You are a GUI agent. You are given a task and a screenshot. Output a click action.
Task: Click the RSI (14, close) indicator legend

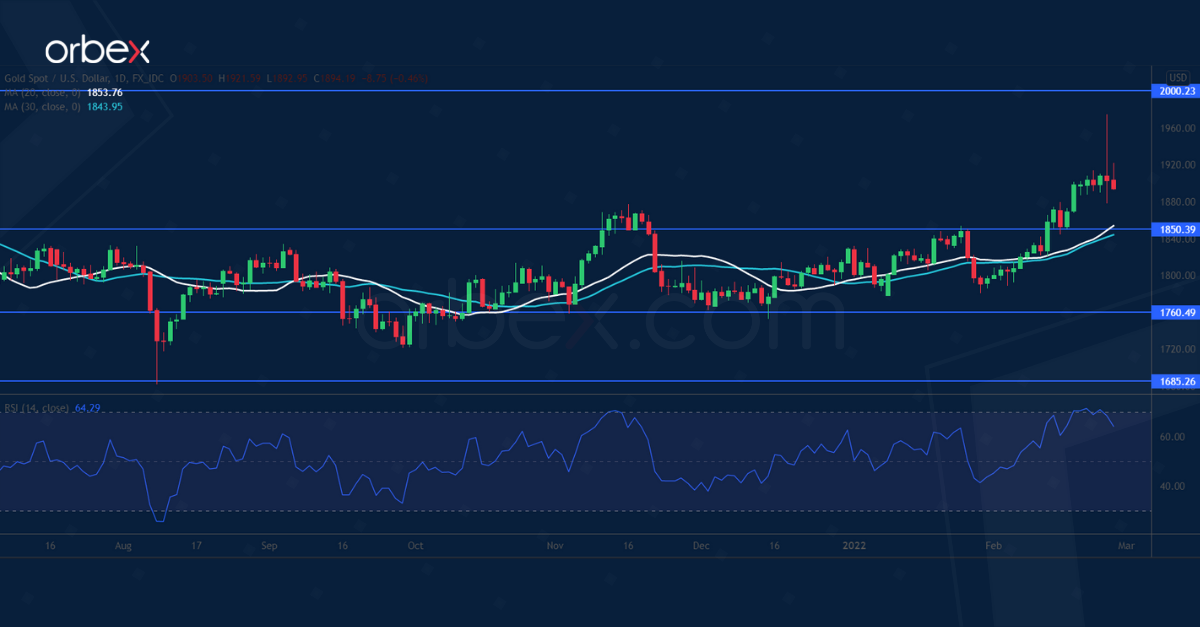35,408
